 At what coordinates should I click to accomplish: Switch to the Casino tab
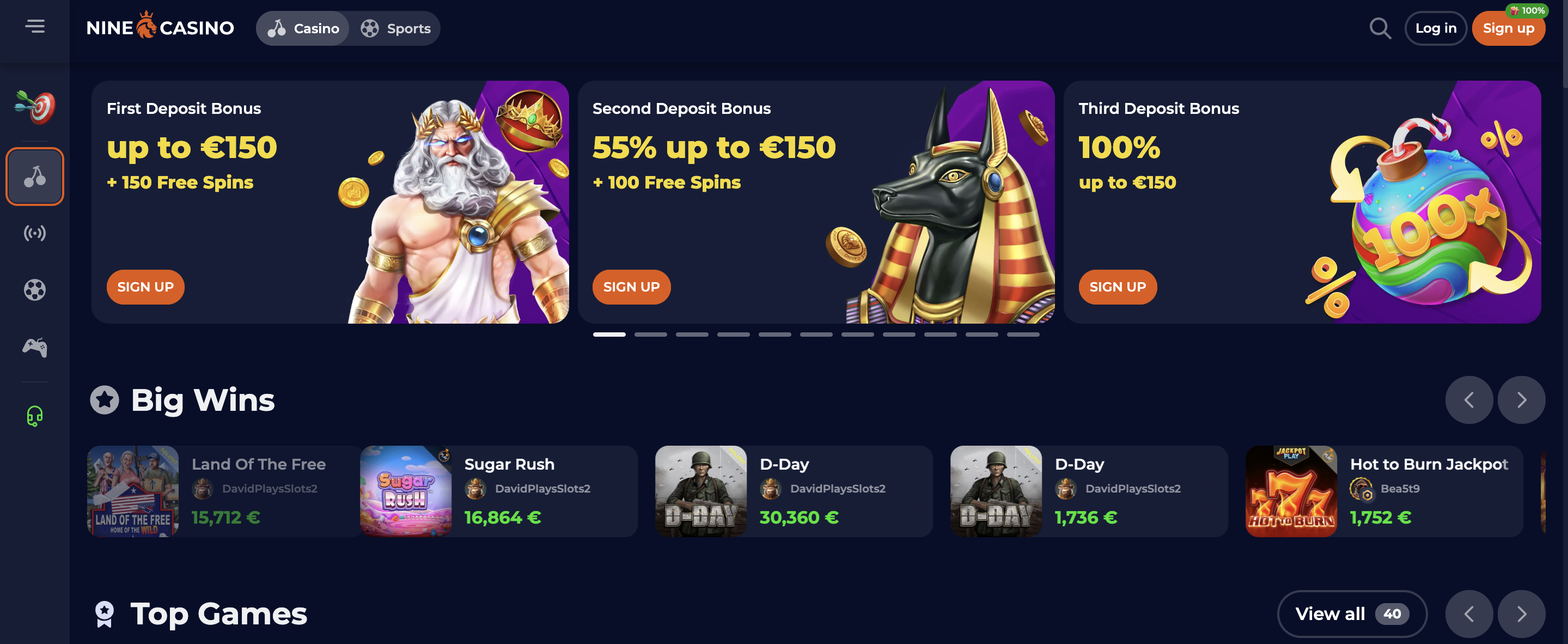303,28
